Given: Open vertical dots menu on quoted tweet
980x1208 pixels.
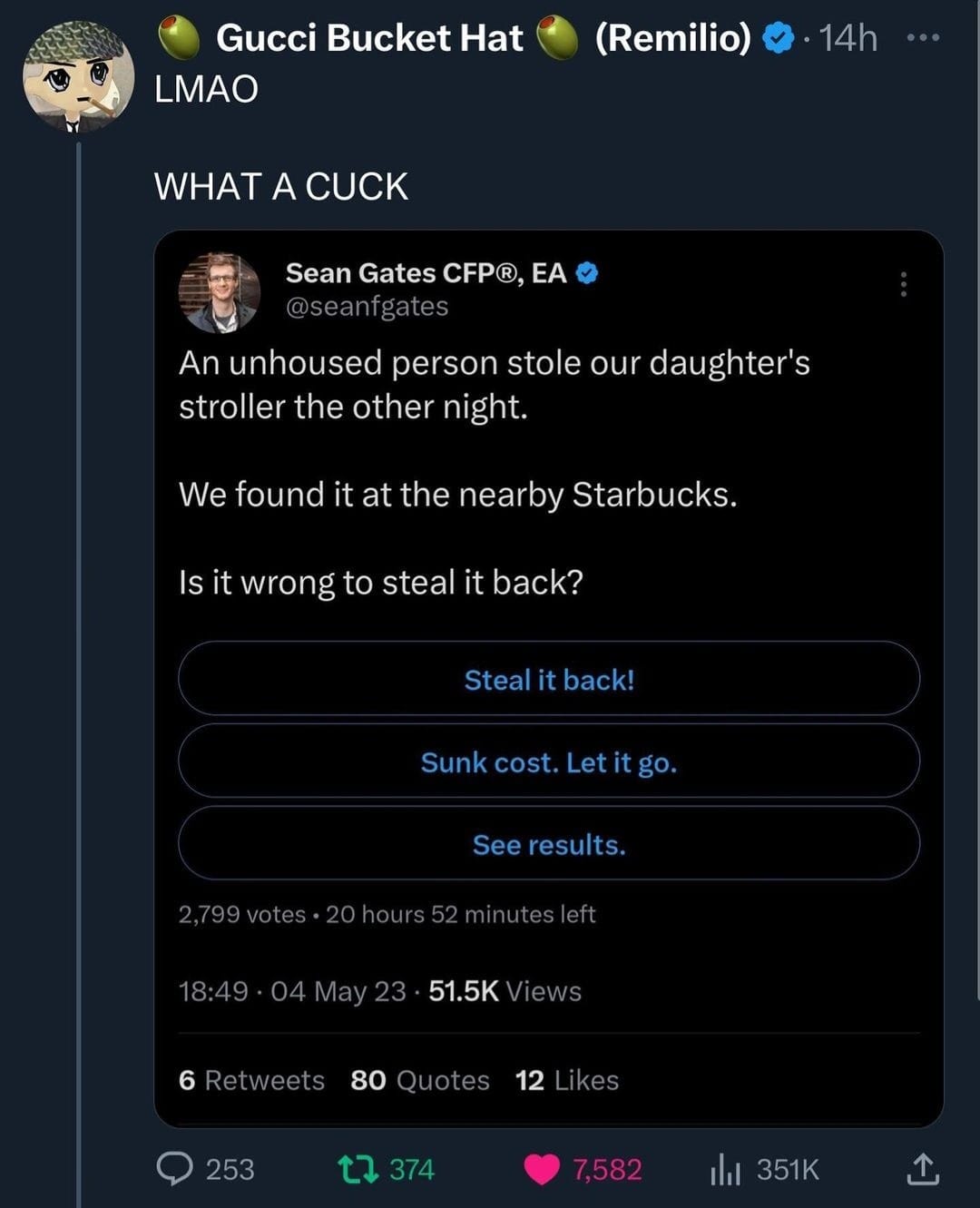Looking at the screenshot, I should 903,284.
